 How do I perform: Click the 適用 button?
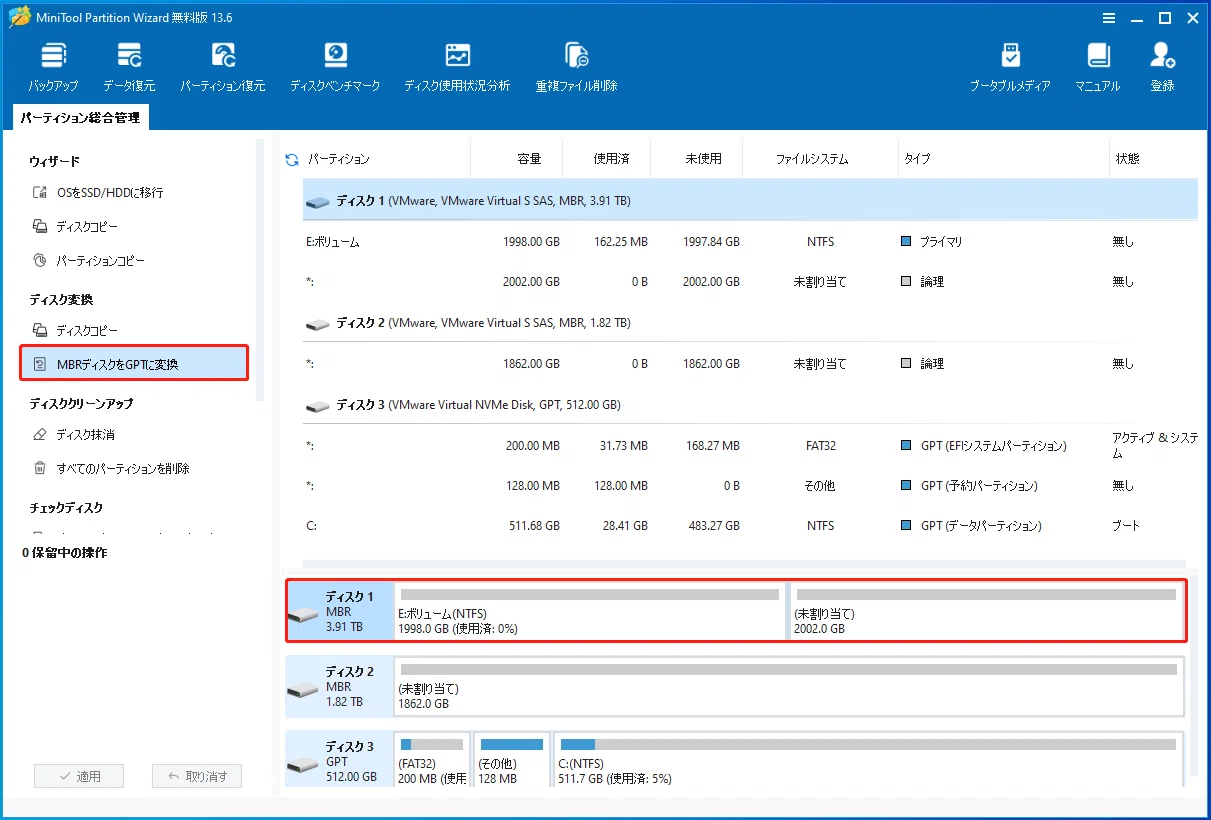[x=79, y=776]
